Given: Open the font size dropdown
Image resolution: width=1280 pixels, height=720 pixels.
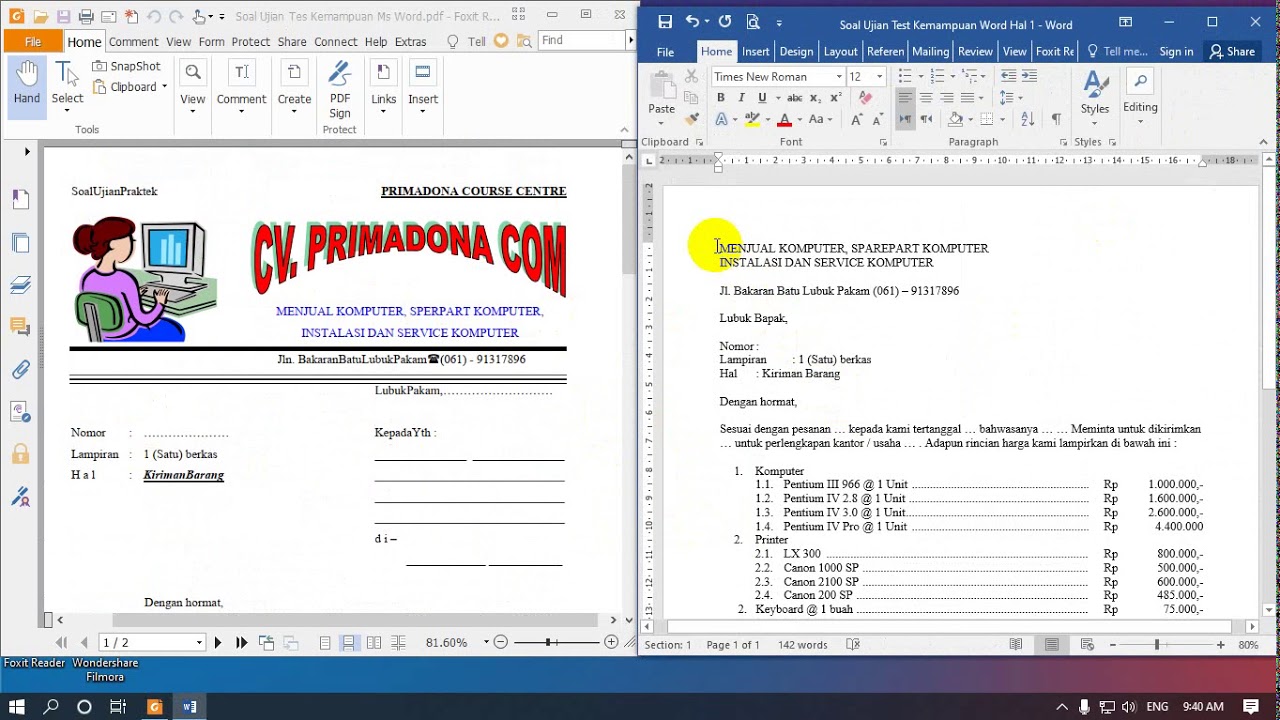Looking at the screenshot, I should click(x=880, y=77).
